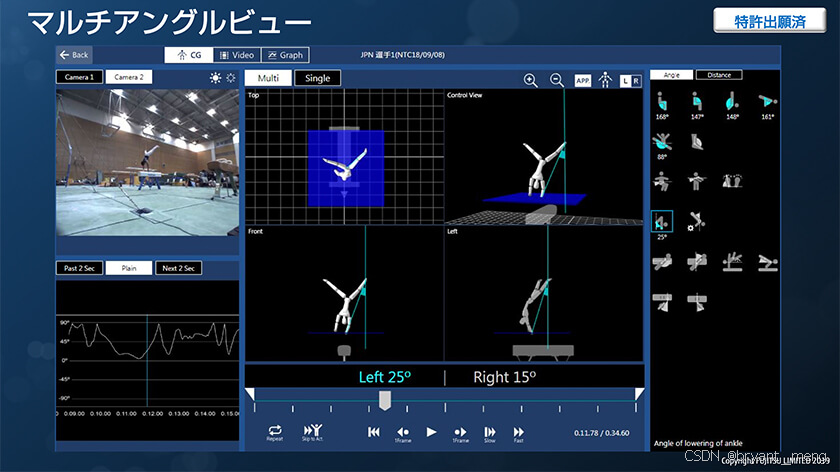This screenshot has width=840, height=472.
Task: Click the timeline end trim marker
Action: 639,394
